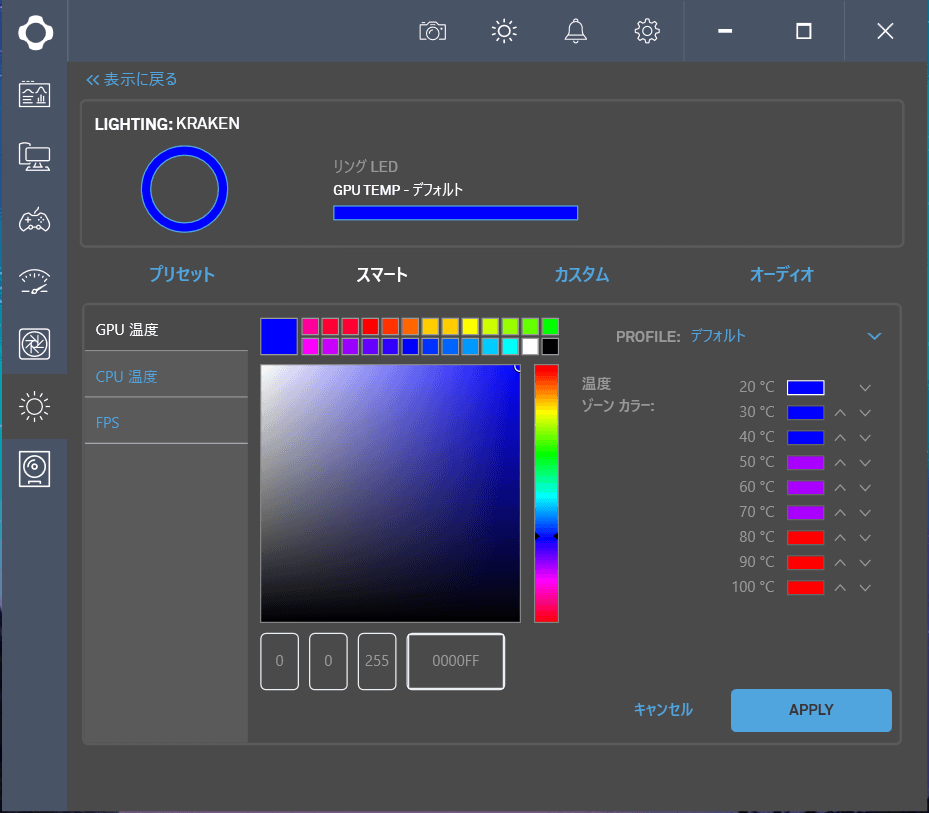Image resolution: width=929 pixels, height=813 pixels.
Task: Click down arrow for 70 °C zone
Action: click(865, 513)
